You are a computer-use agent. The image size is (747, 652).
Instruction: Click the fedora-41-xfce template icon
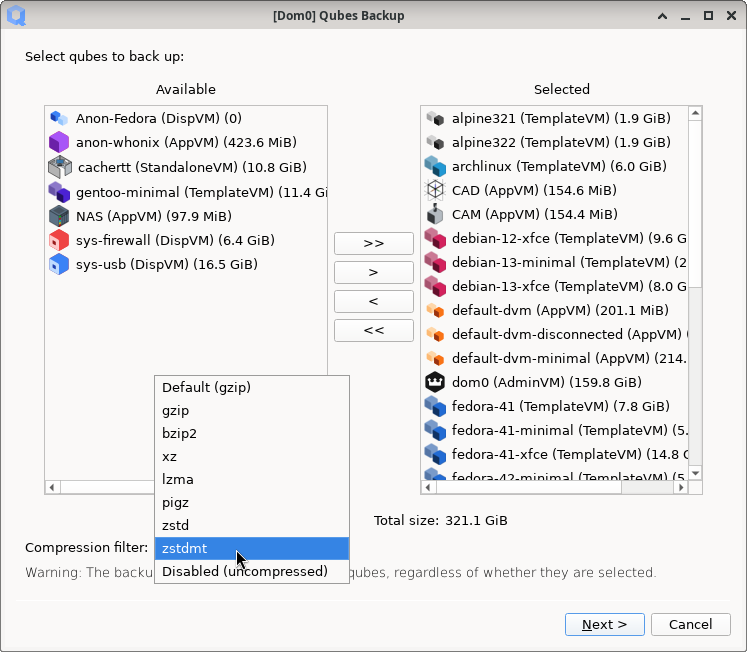[x=435, y=454]
